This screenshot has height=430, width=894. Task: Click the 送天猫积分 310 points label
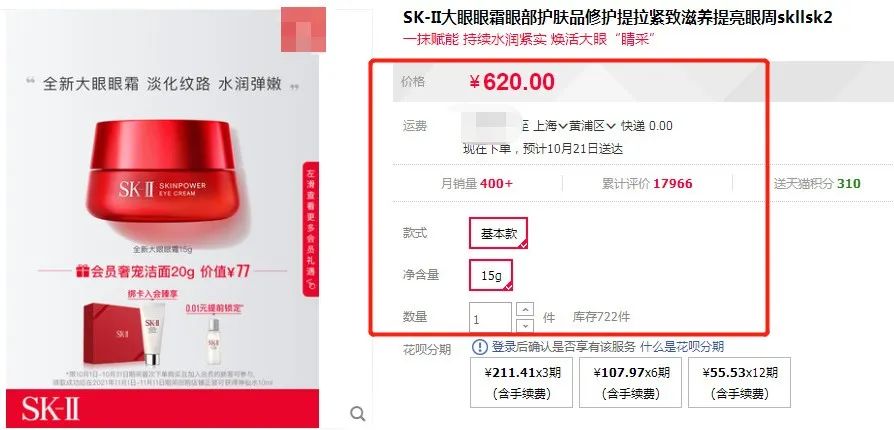817,184
